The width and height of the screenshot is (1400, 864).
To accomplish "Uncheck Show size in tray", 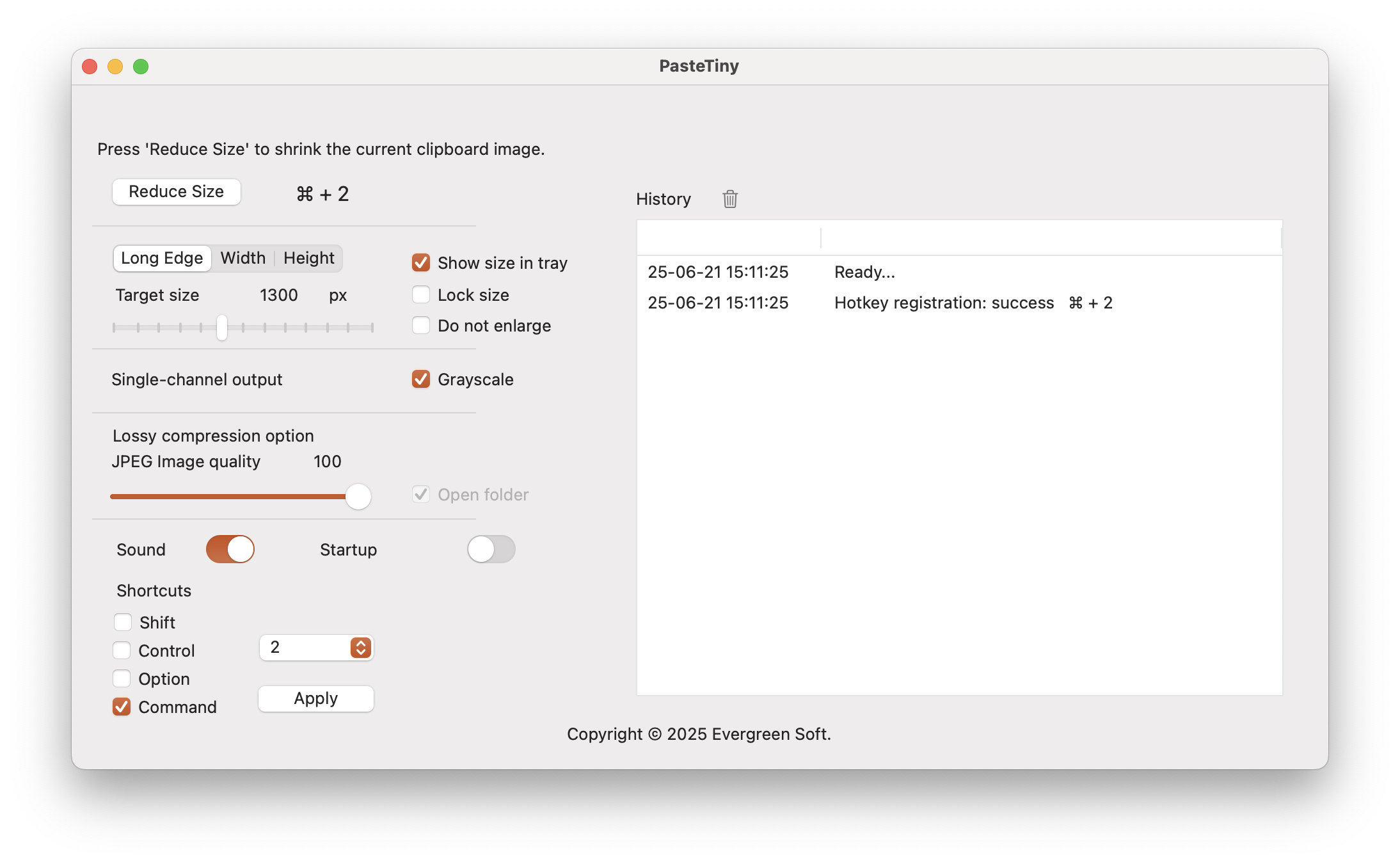I will (421, 262).
